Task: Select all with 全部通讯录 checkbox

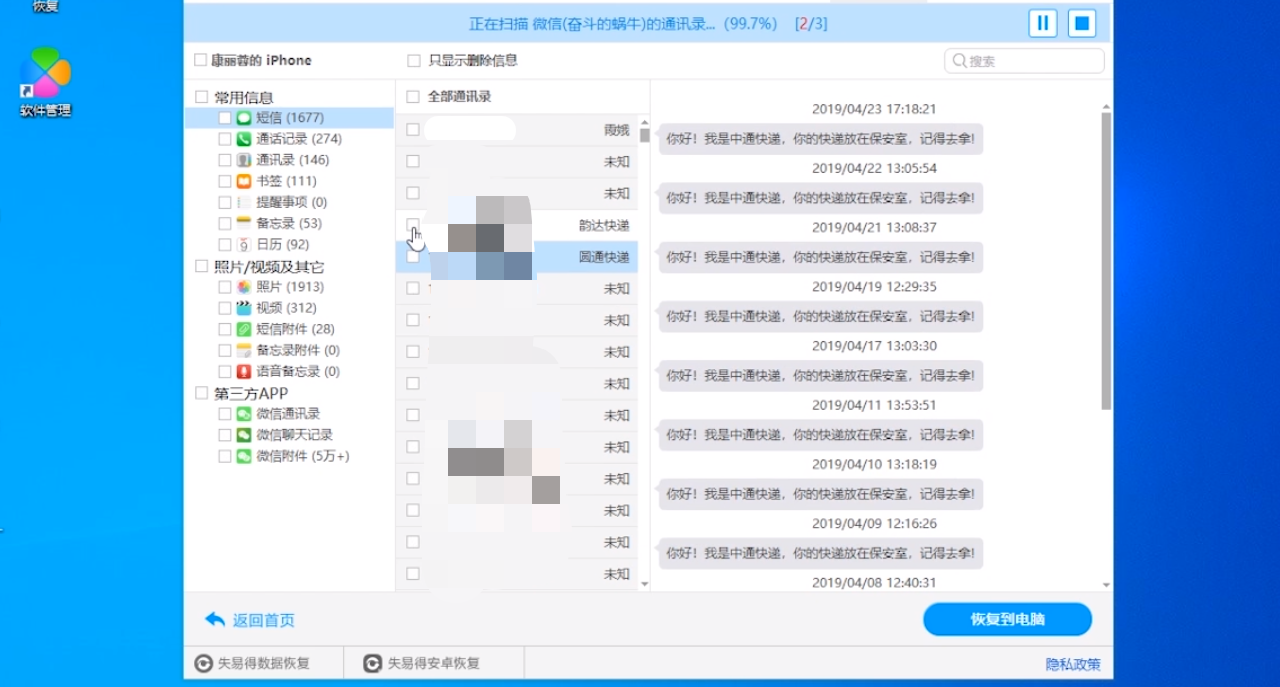Action: click(413, 97)
